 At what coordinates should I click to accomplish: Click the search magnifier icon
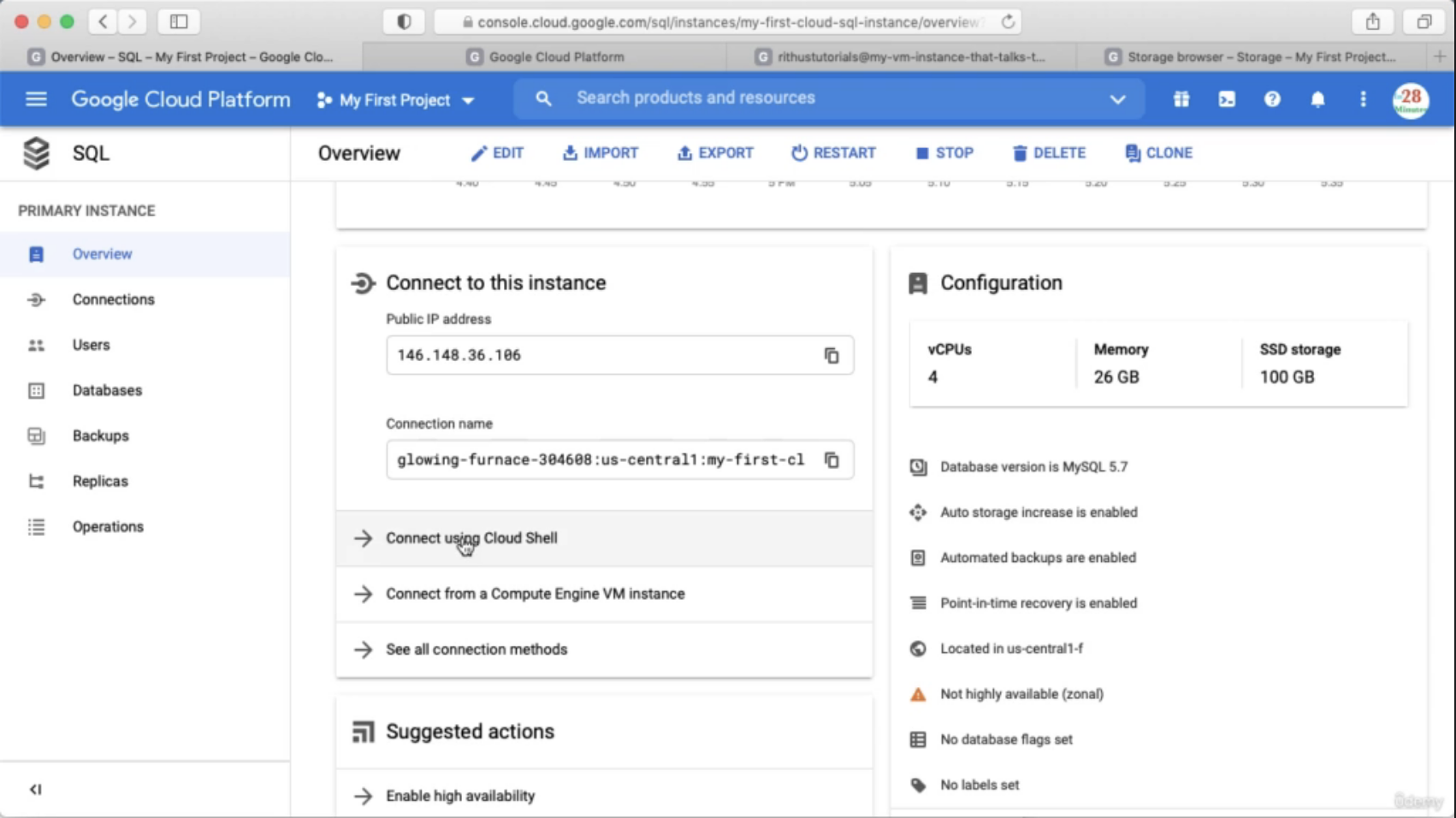click(543, 98)
